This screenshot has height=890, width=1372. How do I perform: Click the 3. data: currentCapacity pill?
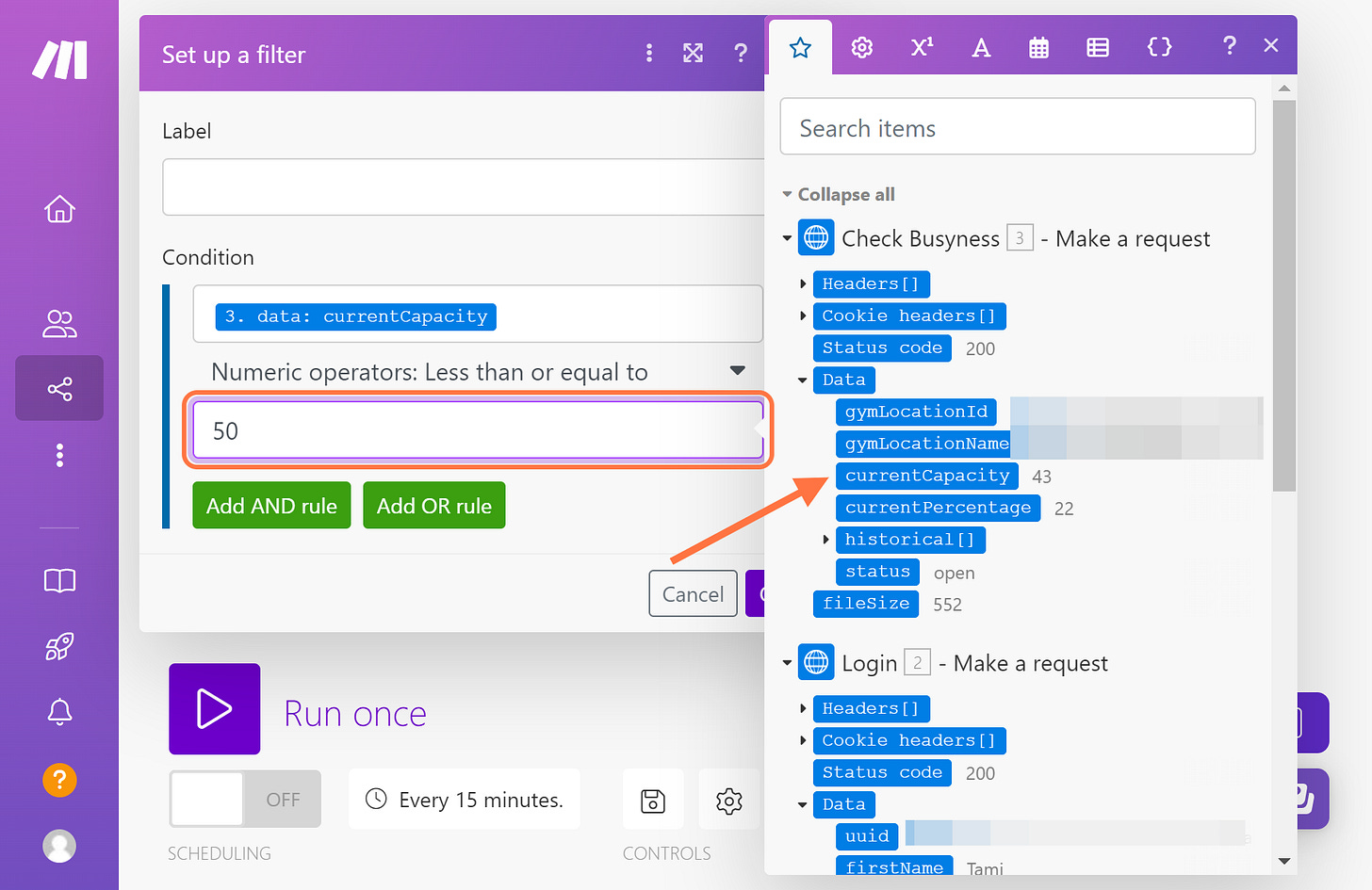point(356,316)
